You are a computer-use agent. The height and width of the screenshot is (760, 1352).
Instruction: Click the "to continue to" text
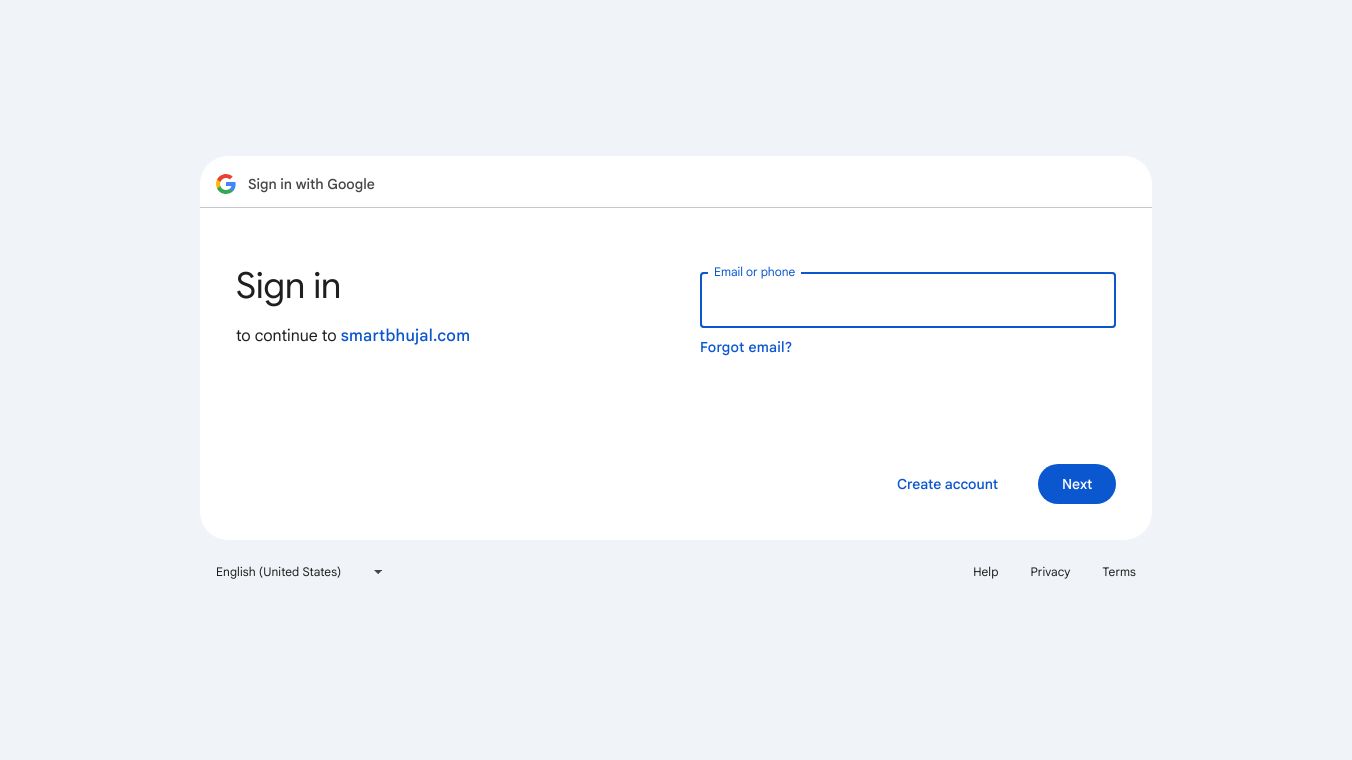coord(286,336)
